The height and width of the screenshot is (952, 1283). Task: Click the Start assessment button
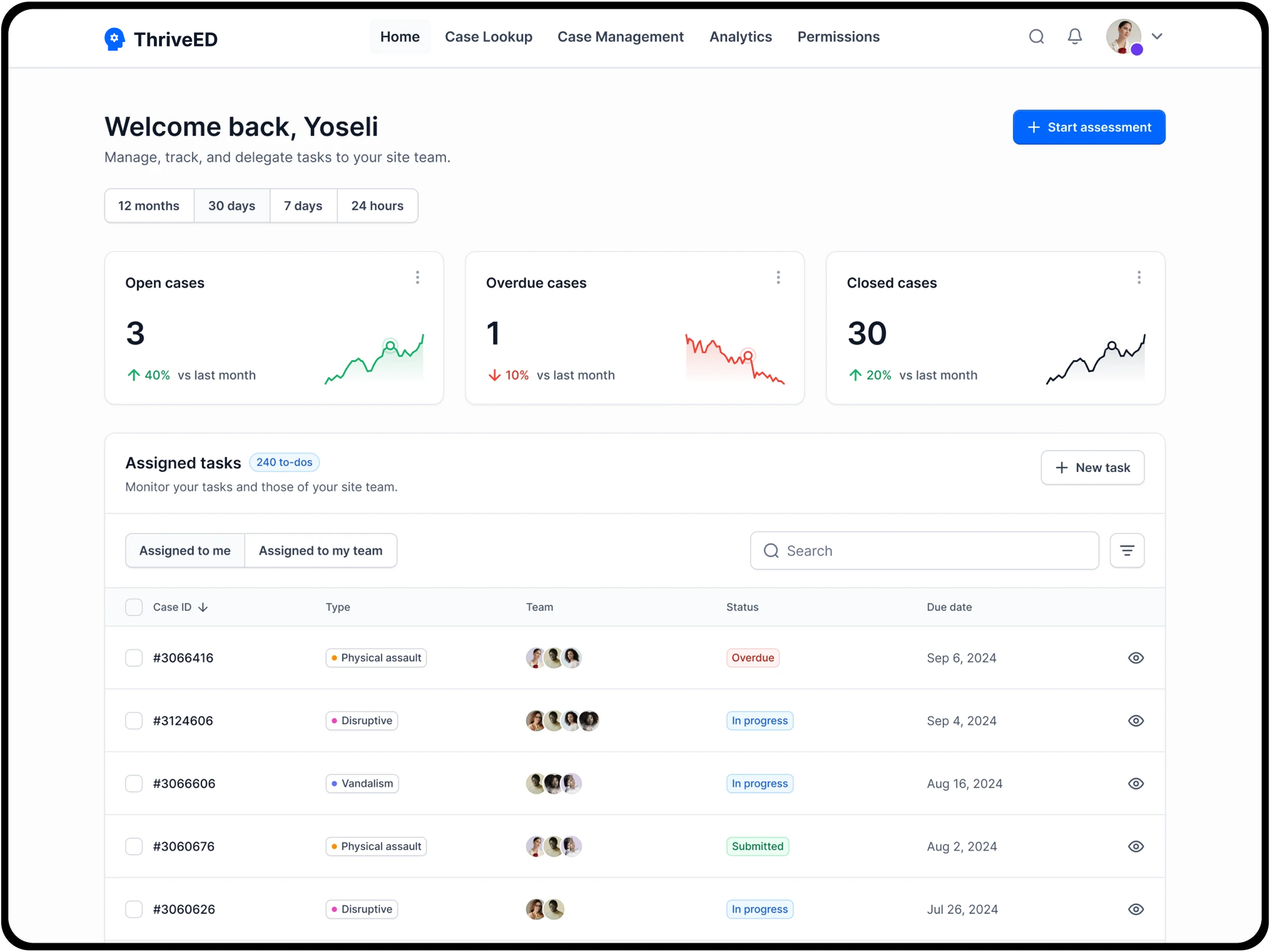(x=1088, y=127)
